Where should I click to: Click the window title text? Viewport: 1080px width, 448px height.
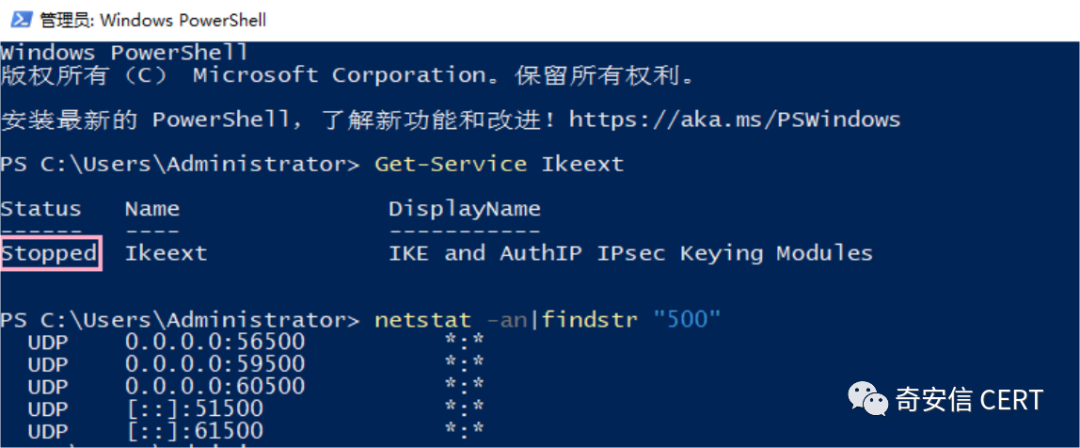click(152, 20)
